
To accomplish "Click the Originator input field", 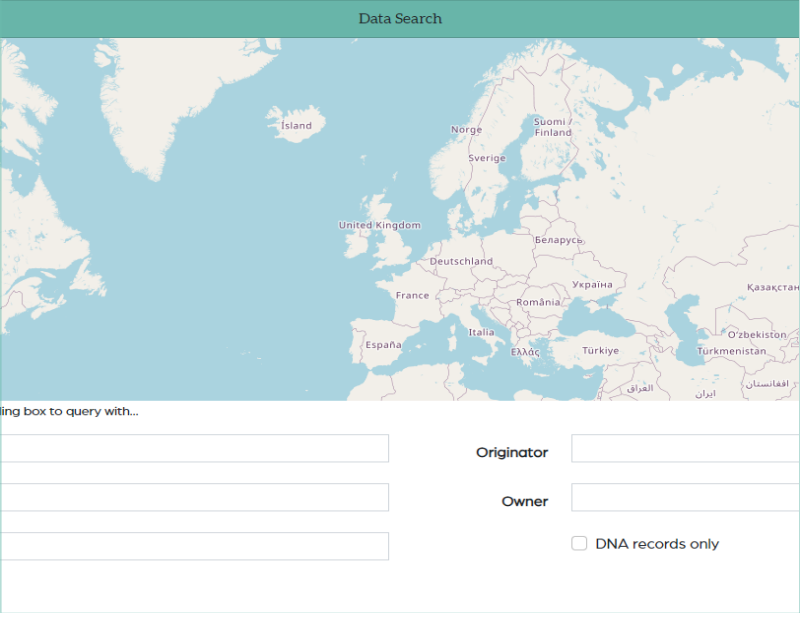I will (x=685, y=449).
